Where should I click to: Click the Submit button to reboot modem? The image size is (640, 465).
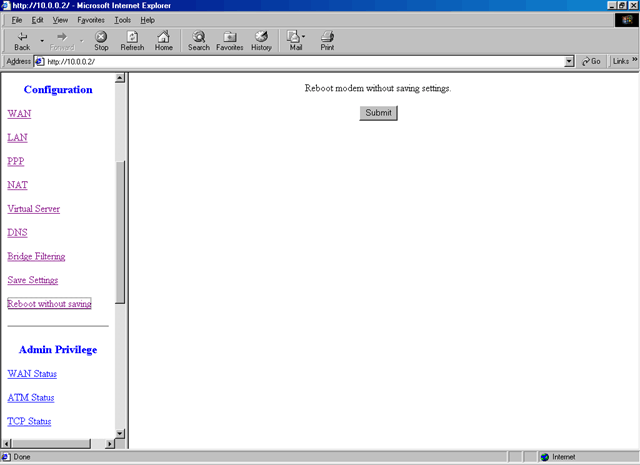click(x=378, y=113)
